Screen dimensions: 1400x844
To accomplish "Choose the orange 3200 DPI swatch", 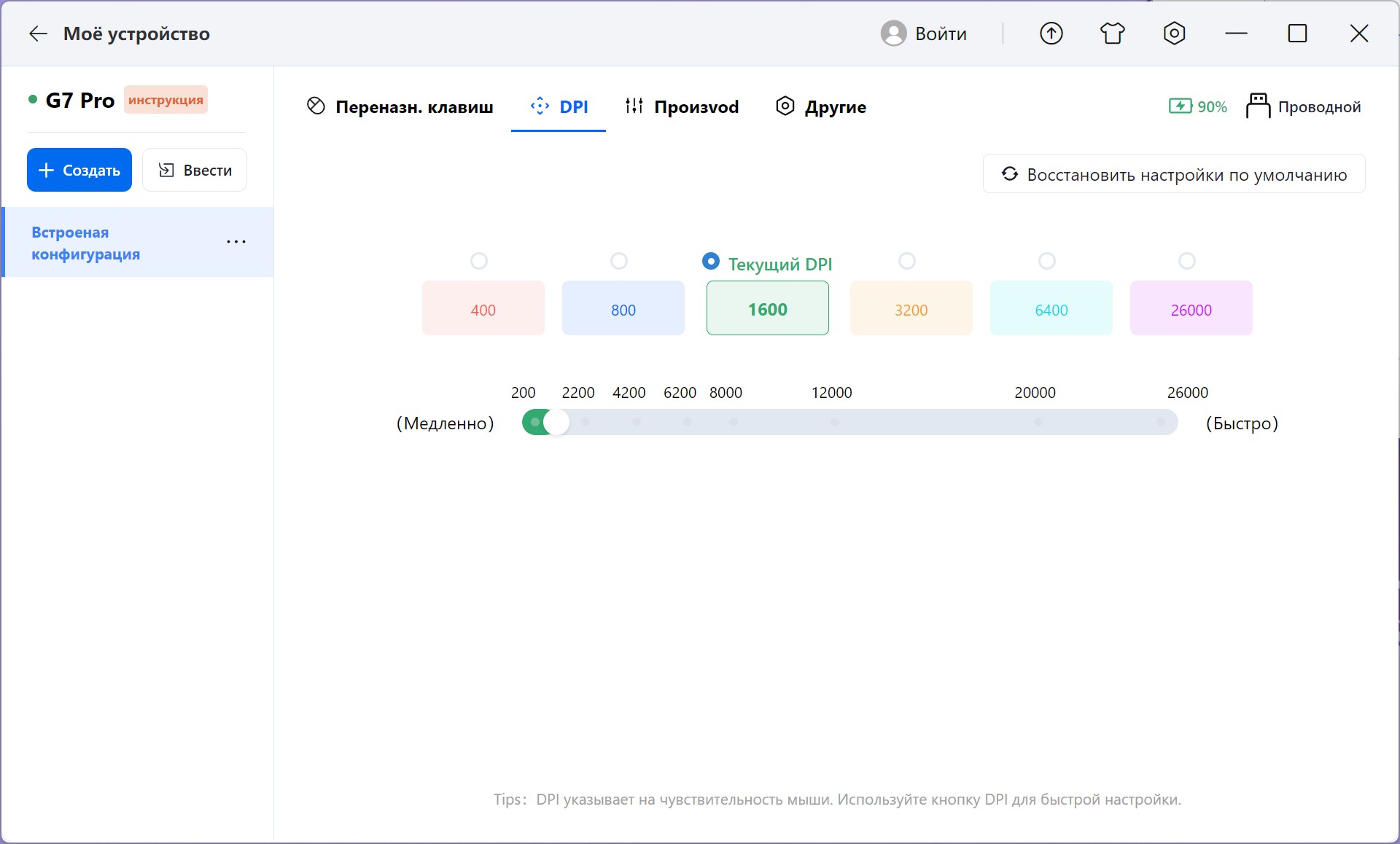I will pos(911,308).
